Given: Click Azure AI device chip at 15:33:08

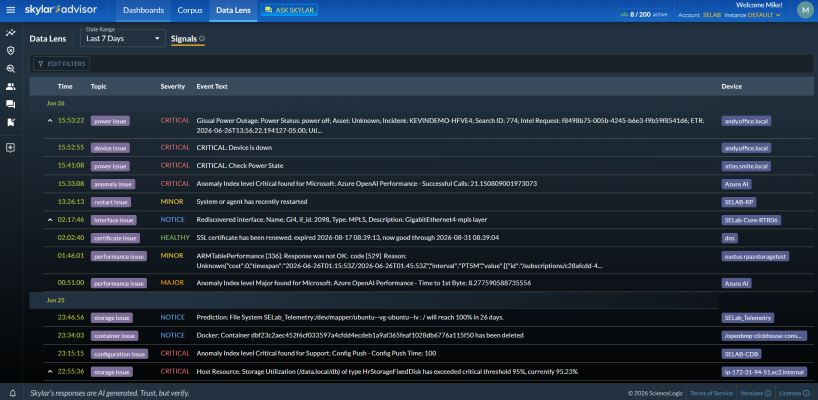Looking at the screenshot, I should click(x=736, y=184).
